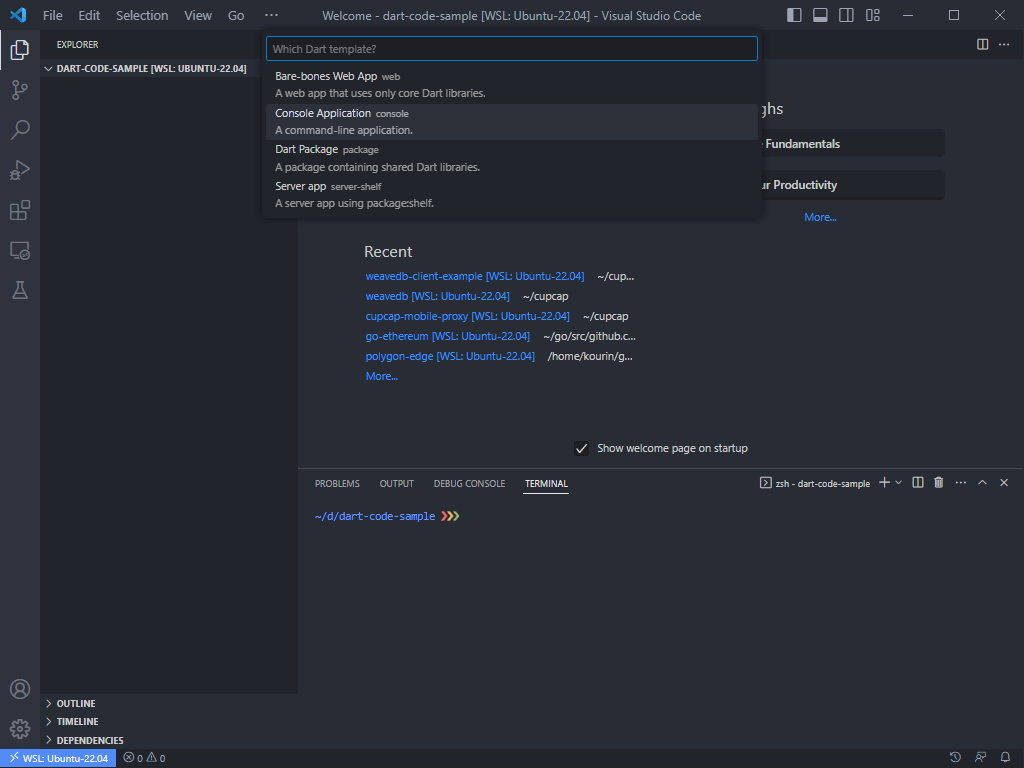Click the terminal prompt line

click(387, 516)
